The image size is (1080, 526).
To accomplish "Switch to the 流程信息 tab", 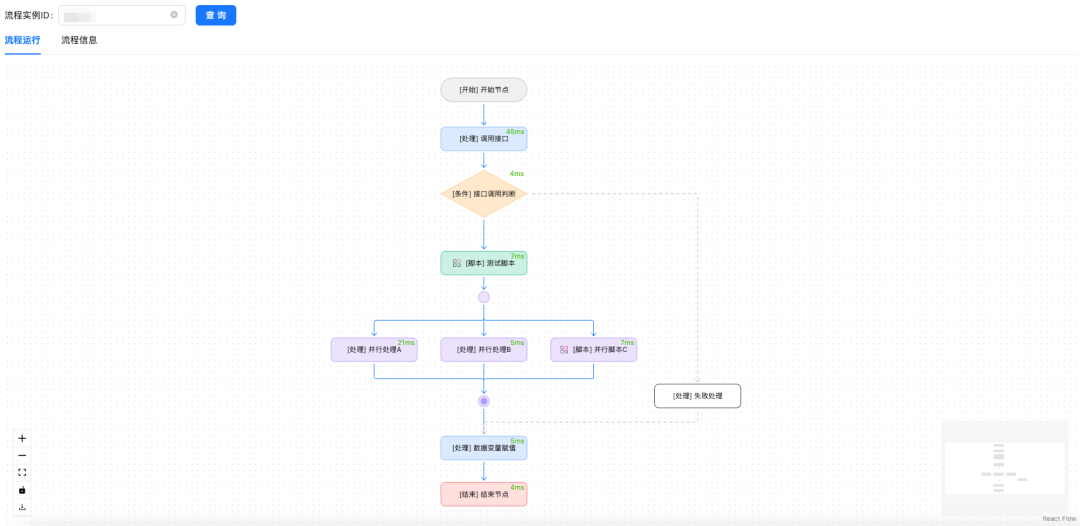I will pos(79,41).
